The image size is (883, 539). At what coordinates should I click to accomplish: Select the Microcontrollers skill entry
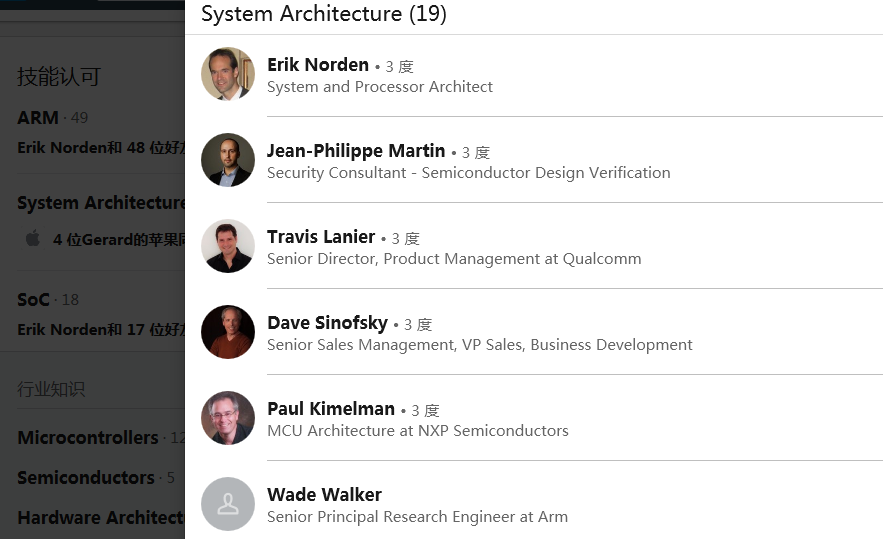click(88, 438)
